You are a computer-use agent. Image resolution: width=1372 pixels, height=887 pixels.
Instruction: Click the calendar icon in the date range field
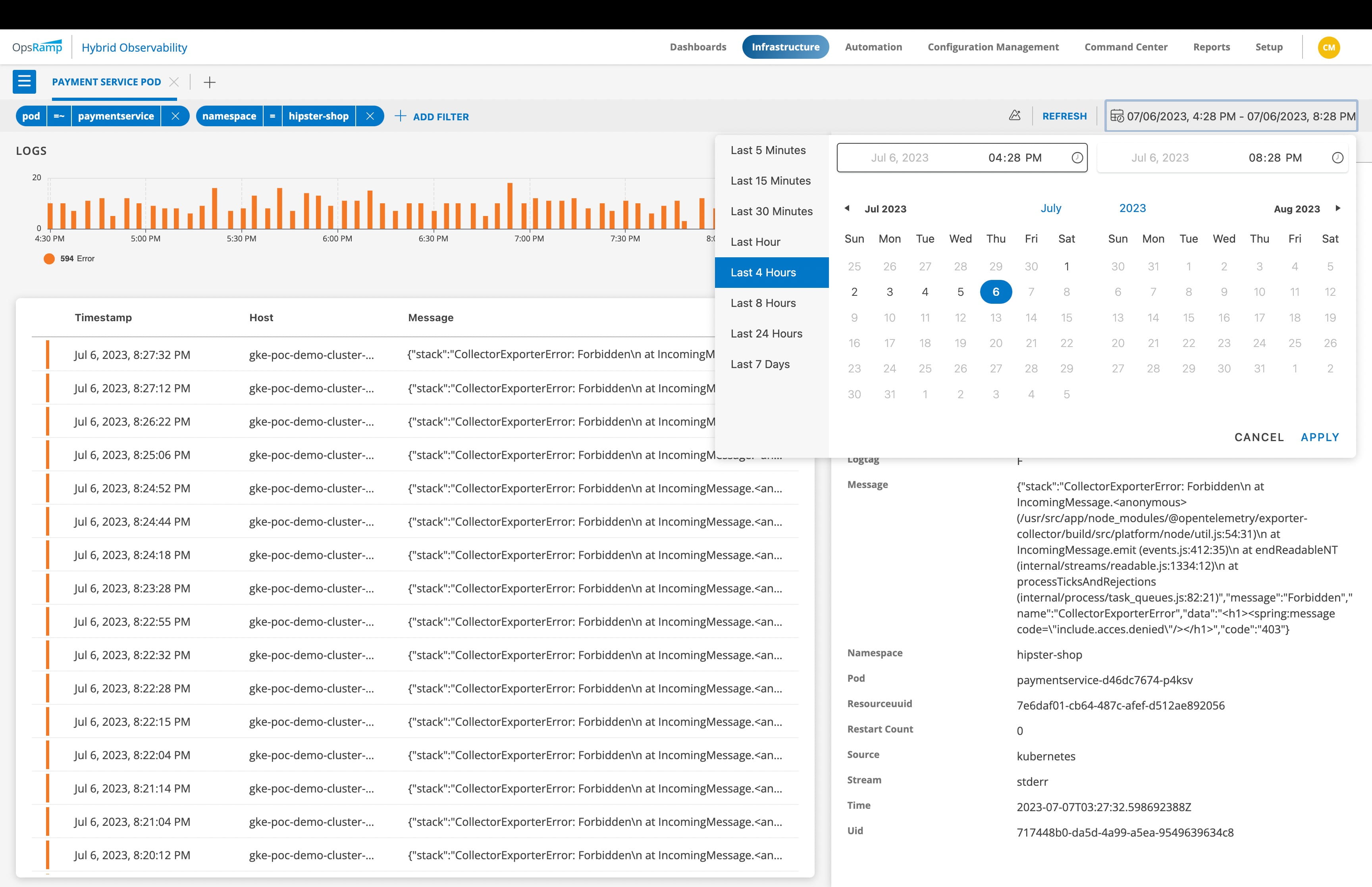(1116, 115)
